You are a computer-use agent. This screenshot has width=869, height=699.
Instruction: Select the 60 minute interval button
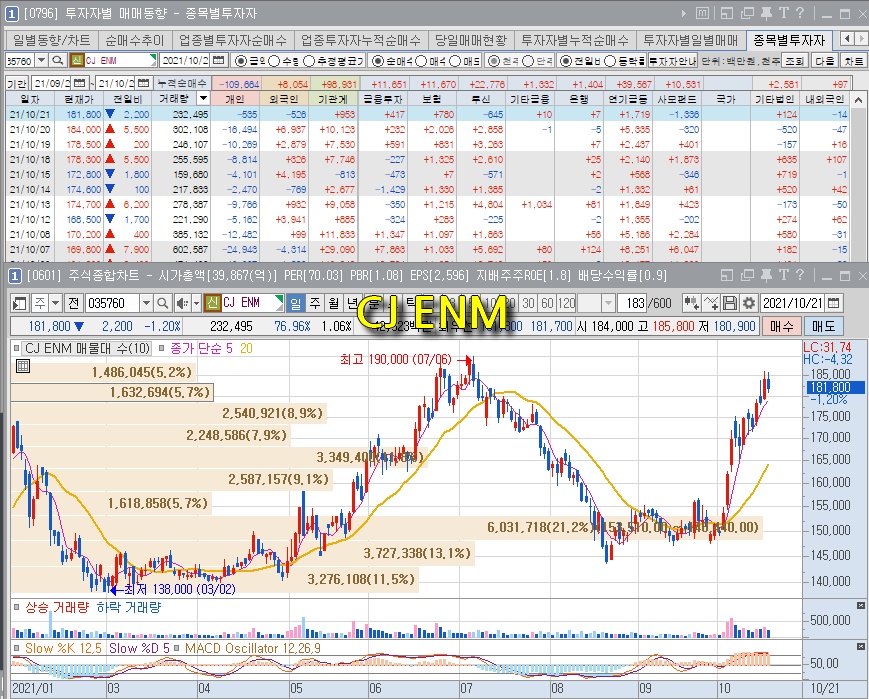(x=548, y=303)
